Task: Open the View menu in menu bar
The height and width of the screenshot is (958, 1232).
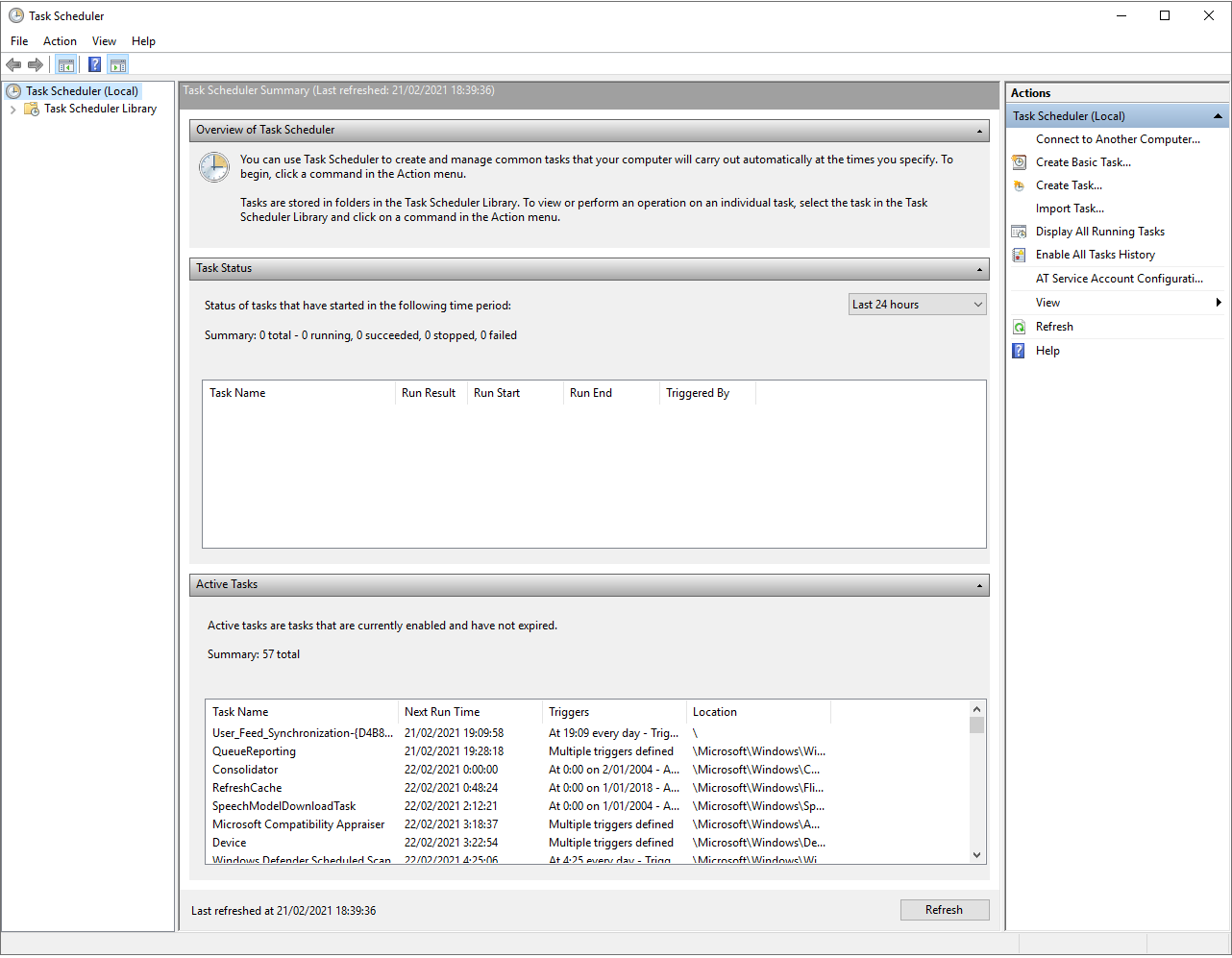Action: tap(104, 40)
